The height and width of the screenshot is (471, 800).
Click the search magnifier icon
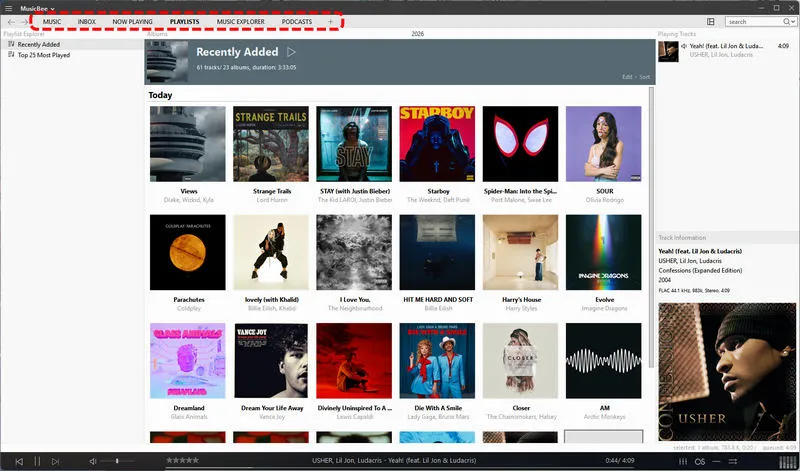pos(787,21)
